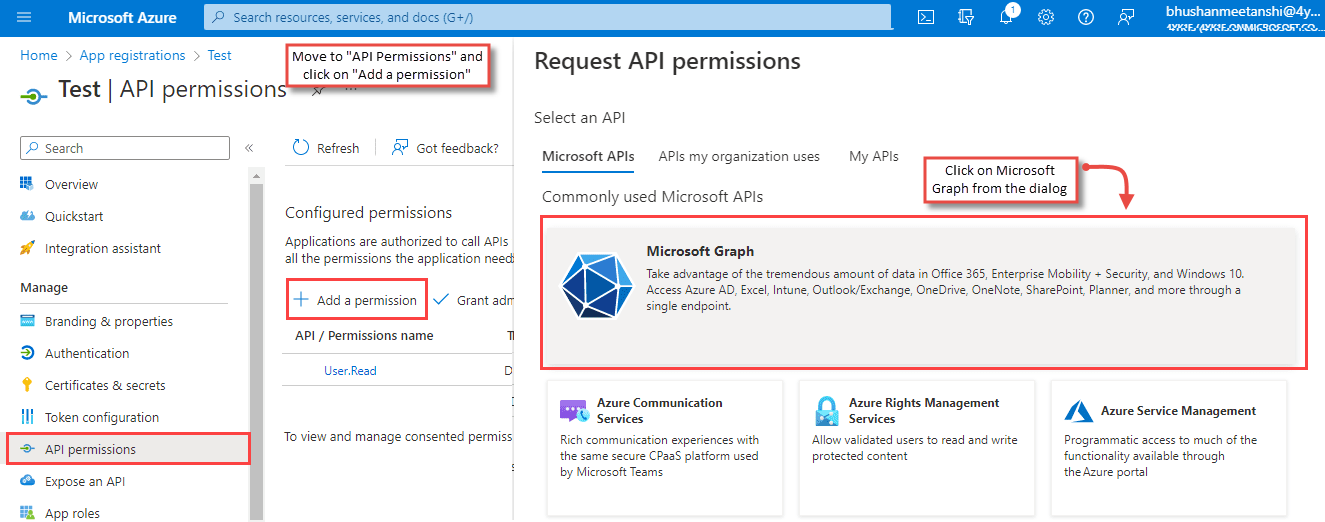Click the Expose an API cloud icon
Screen dimensions: 1325x522
[27, 481]
